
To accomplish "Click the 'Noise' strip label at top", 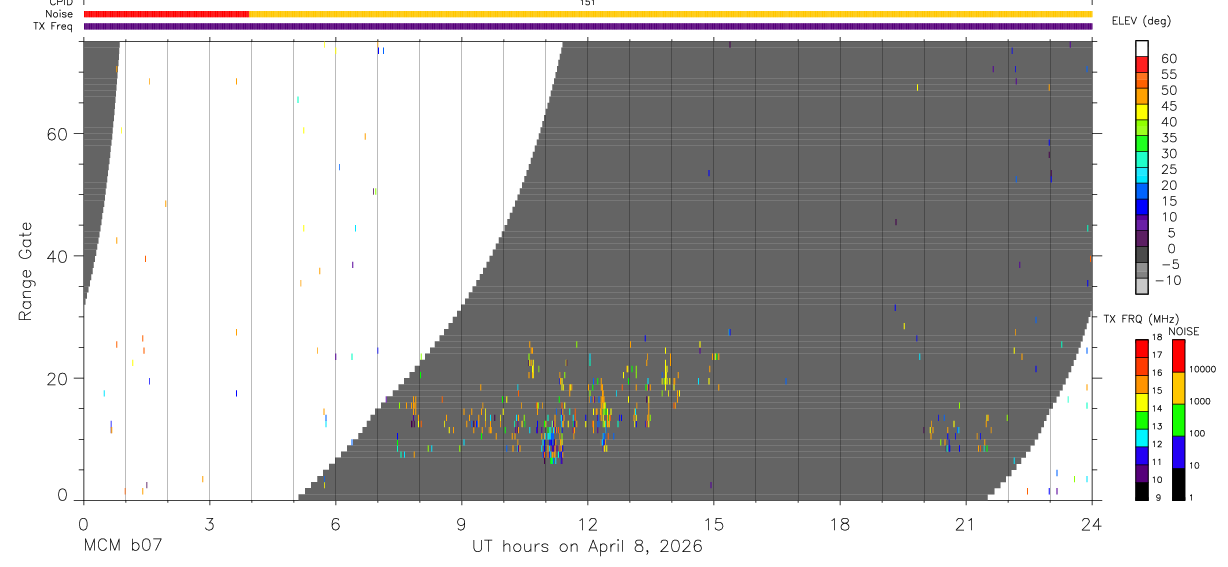I will coord(60,14).
